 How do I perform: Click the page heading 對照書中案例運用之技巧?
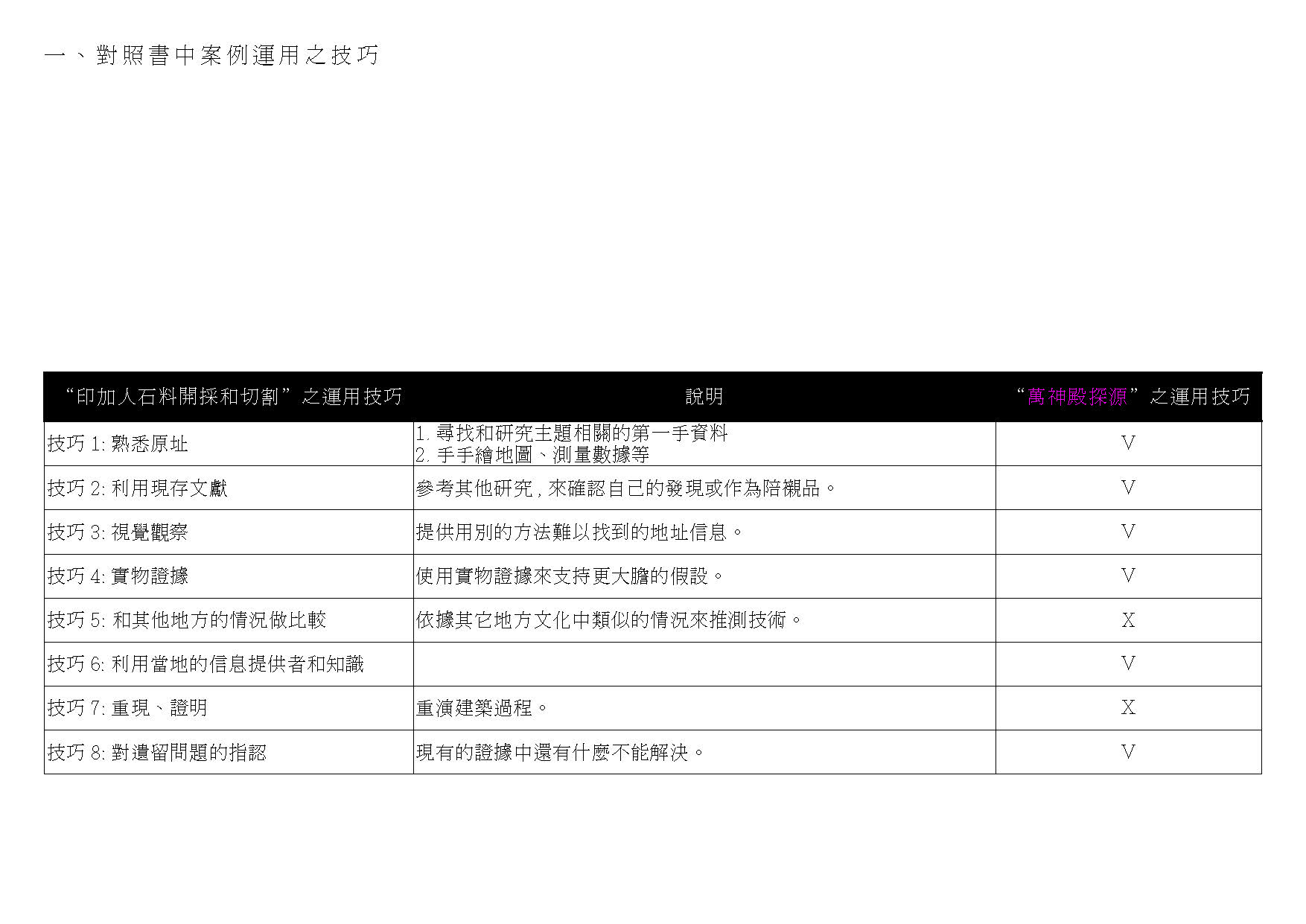tap(211, 55)
